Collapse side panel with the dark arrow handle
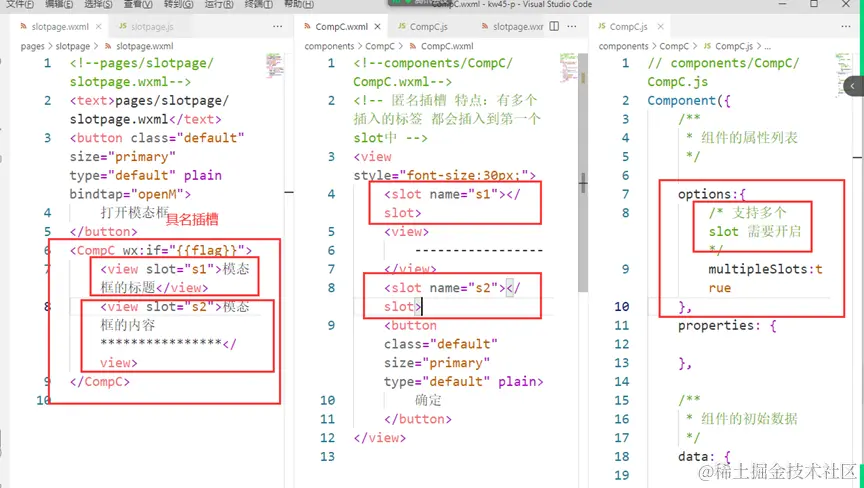This screenshot has width=864, height=488. pyautogui.click(x=853, y=86)
